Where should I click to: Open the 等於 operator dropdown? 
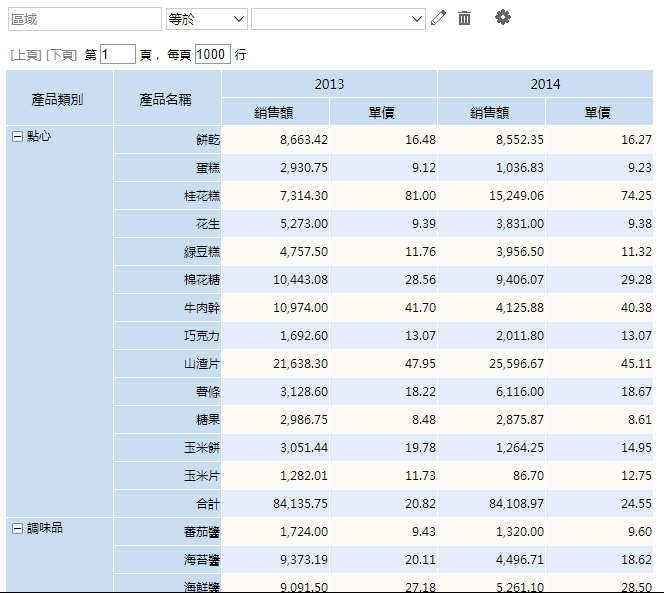(206, 19)
